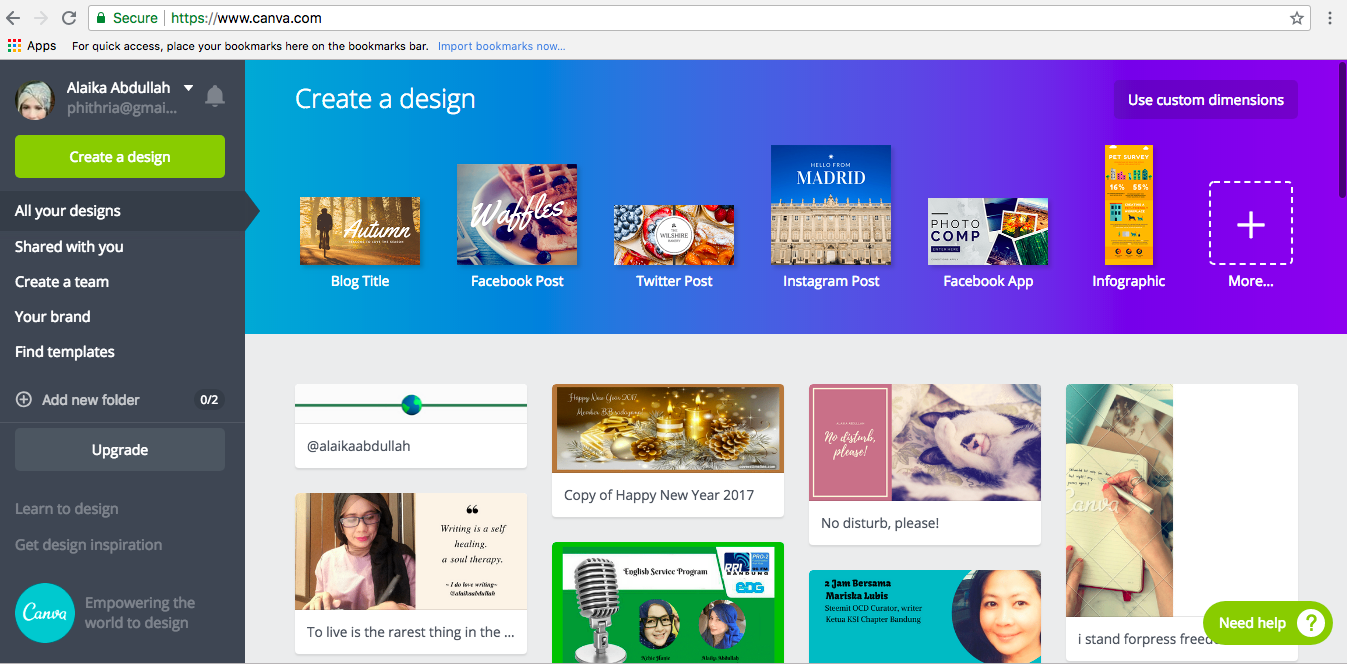Viewport: 1347px width, 664px height.
Task: Open the Apps bookmarks shortcut
Action: 32,46
